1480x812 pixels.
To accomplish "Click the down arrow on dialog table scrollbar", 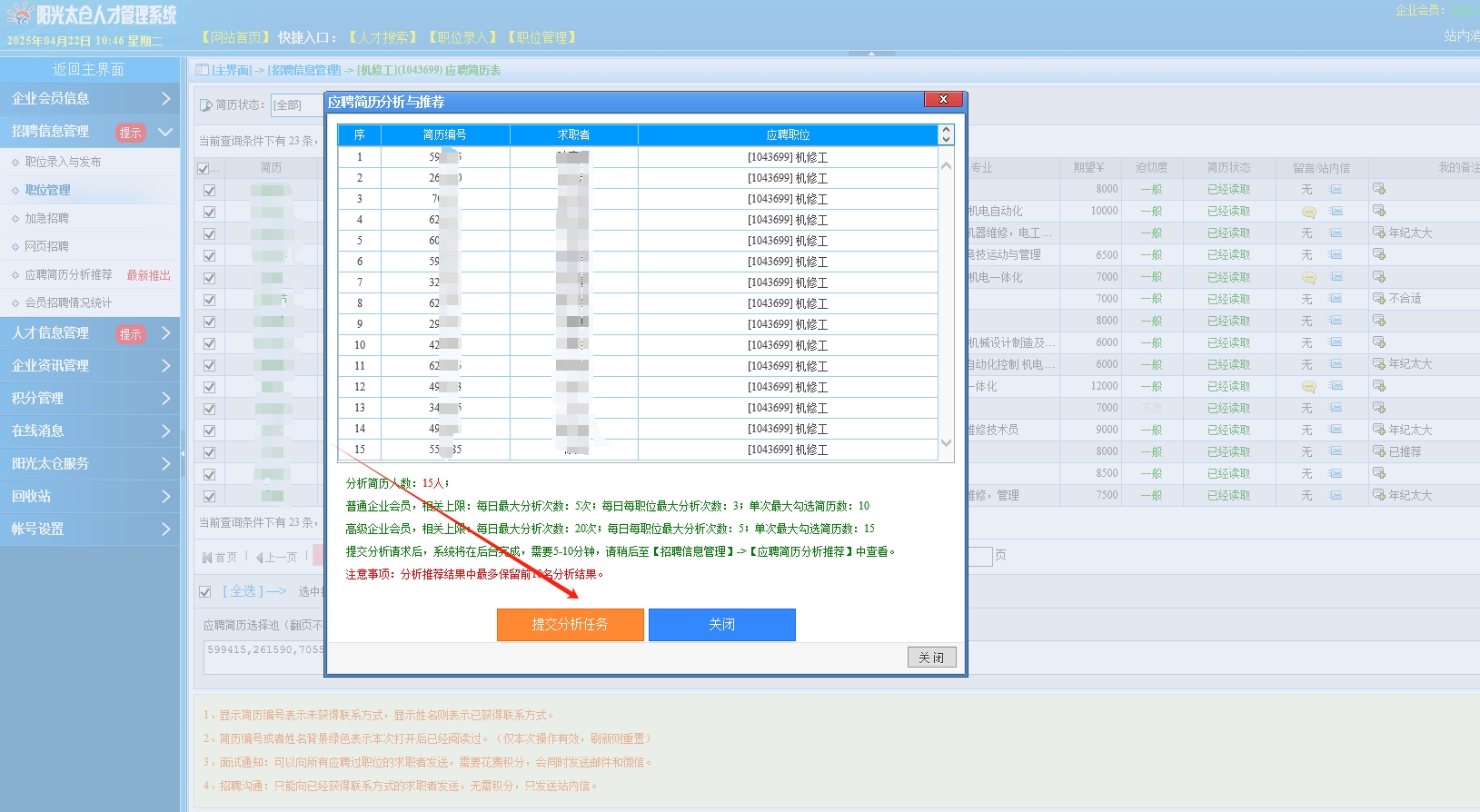I will pos(946,443).
